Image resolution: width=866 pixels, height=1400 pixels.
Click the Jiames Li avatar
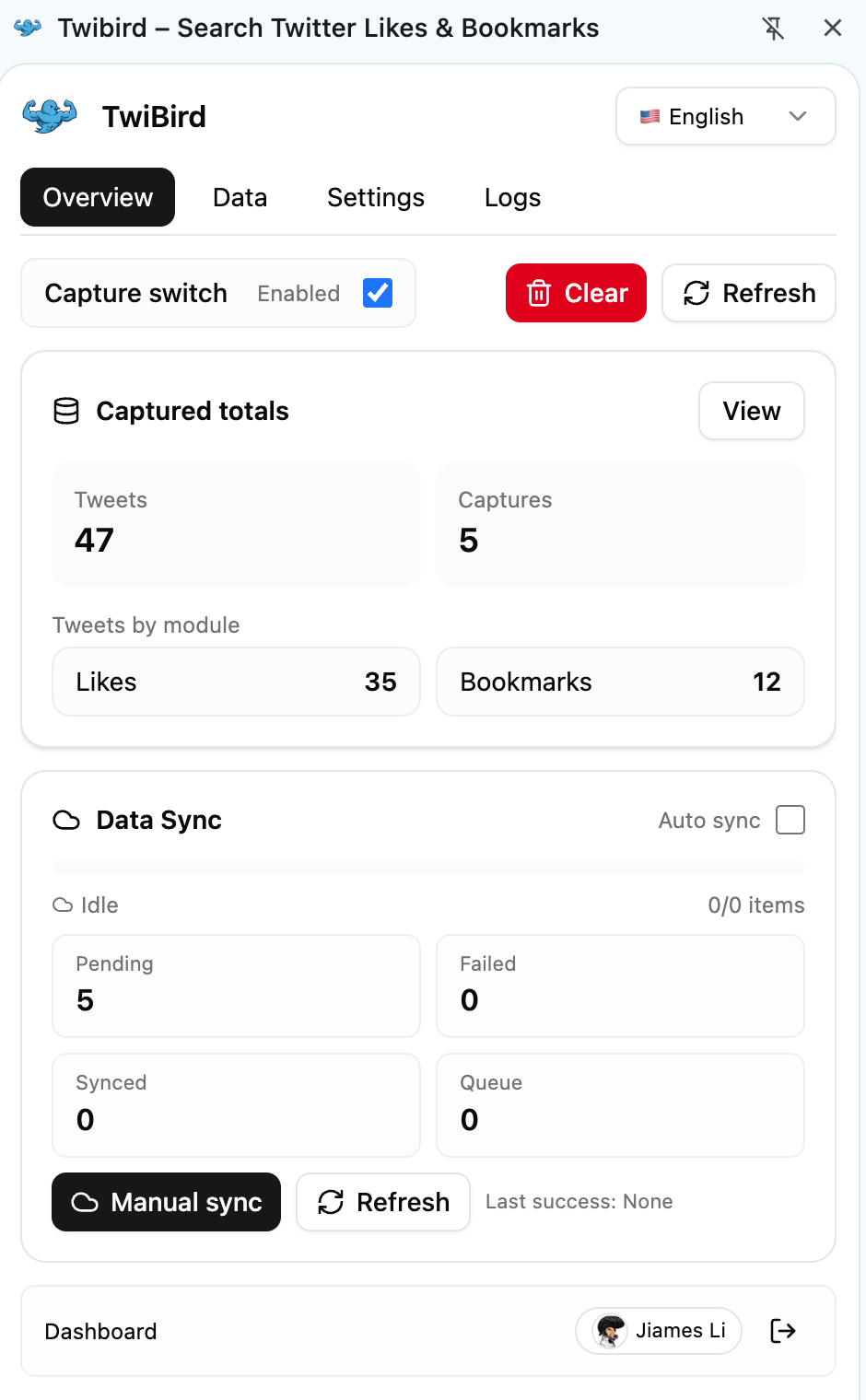tap(609, 1331)
